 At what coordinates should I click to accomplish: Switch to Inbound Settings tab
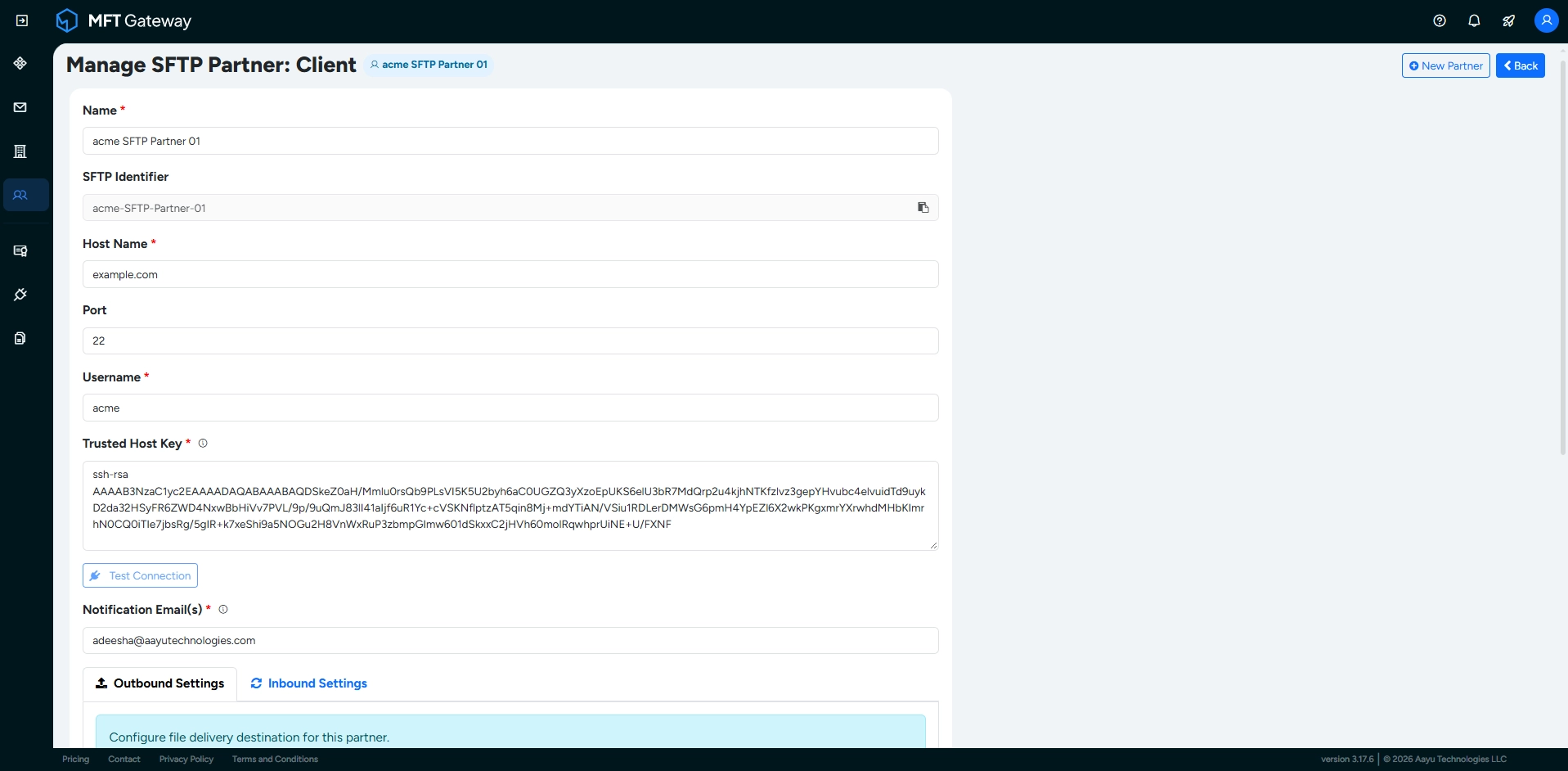coord(308,683)
